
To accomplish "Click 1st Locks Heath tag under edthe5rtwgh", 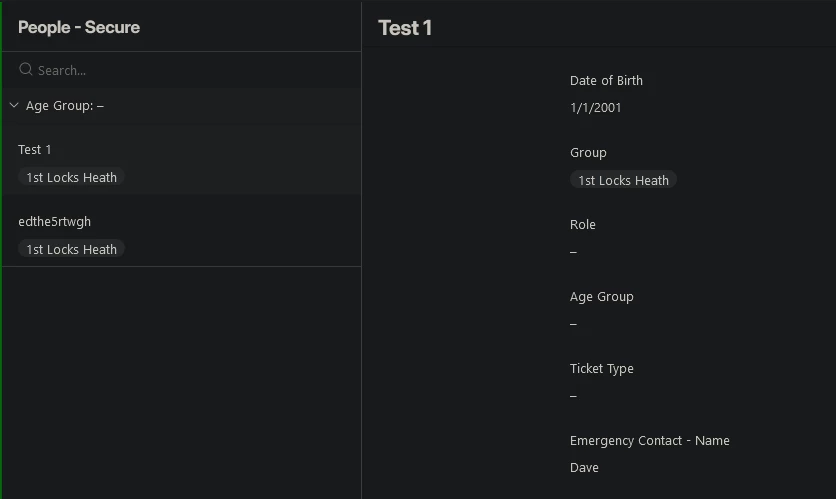I will [71, 249].
